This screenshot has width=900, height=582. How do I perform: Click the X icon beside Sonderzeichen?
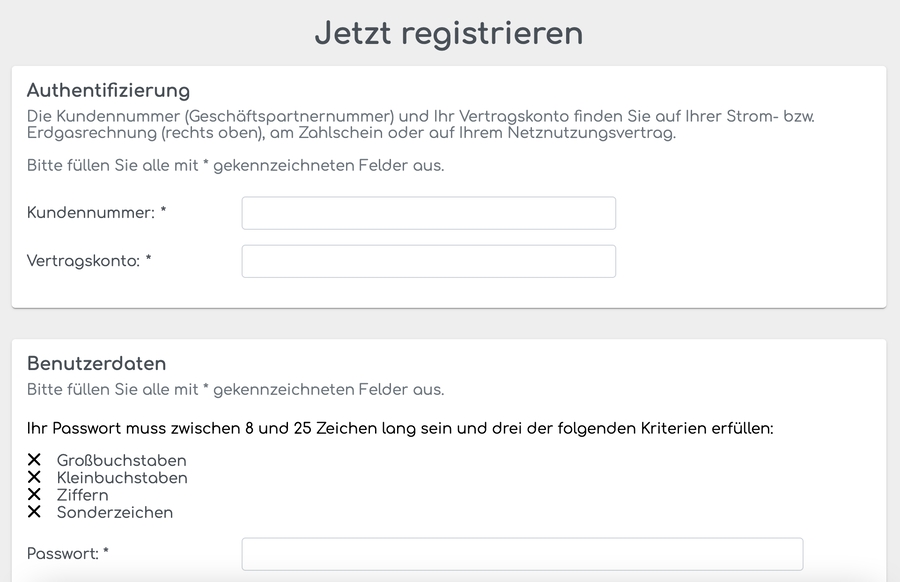click(x=34, y=512)
